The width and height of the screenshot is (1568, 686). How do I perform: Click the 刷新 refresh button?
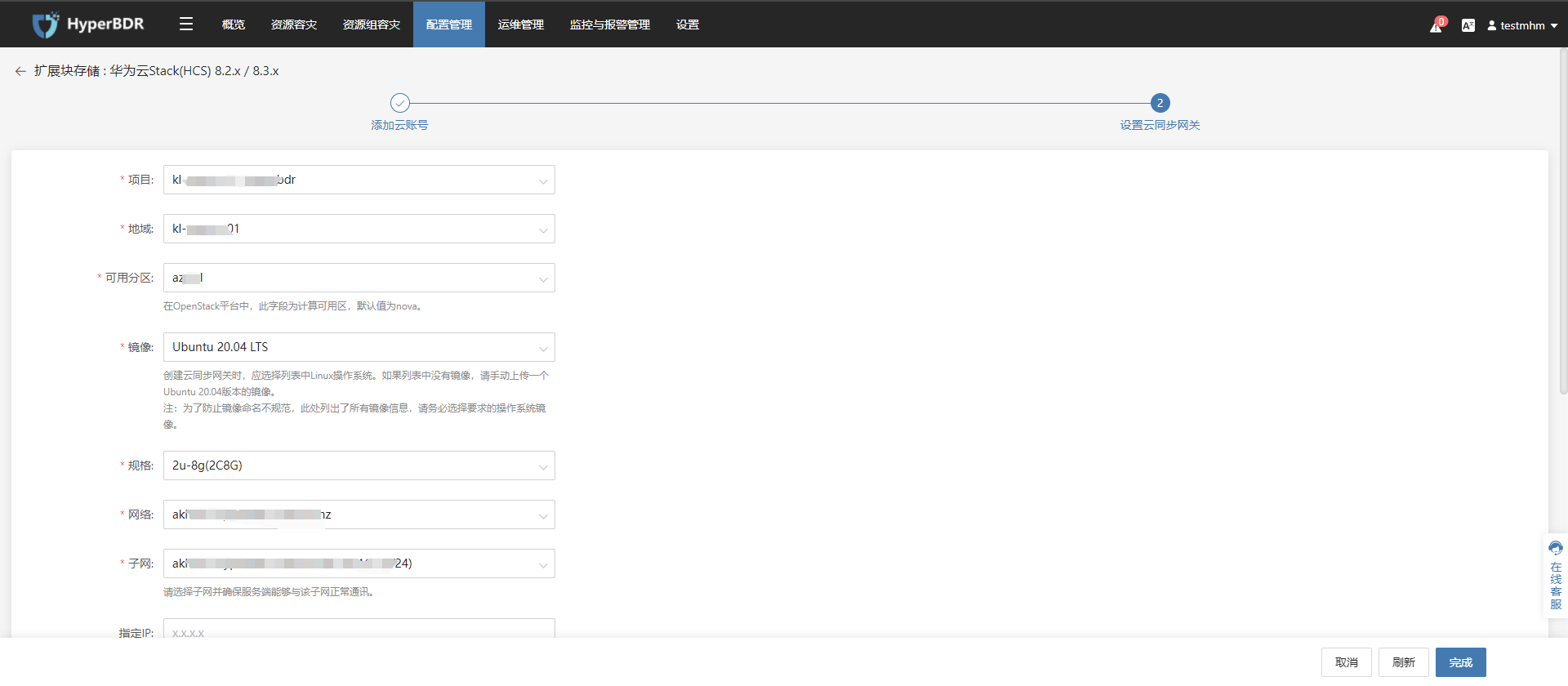[x=1404, y=662]
